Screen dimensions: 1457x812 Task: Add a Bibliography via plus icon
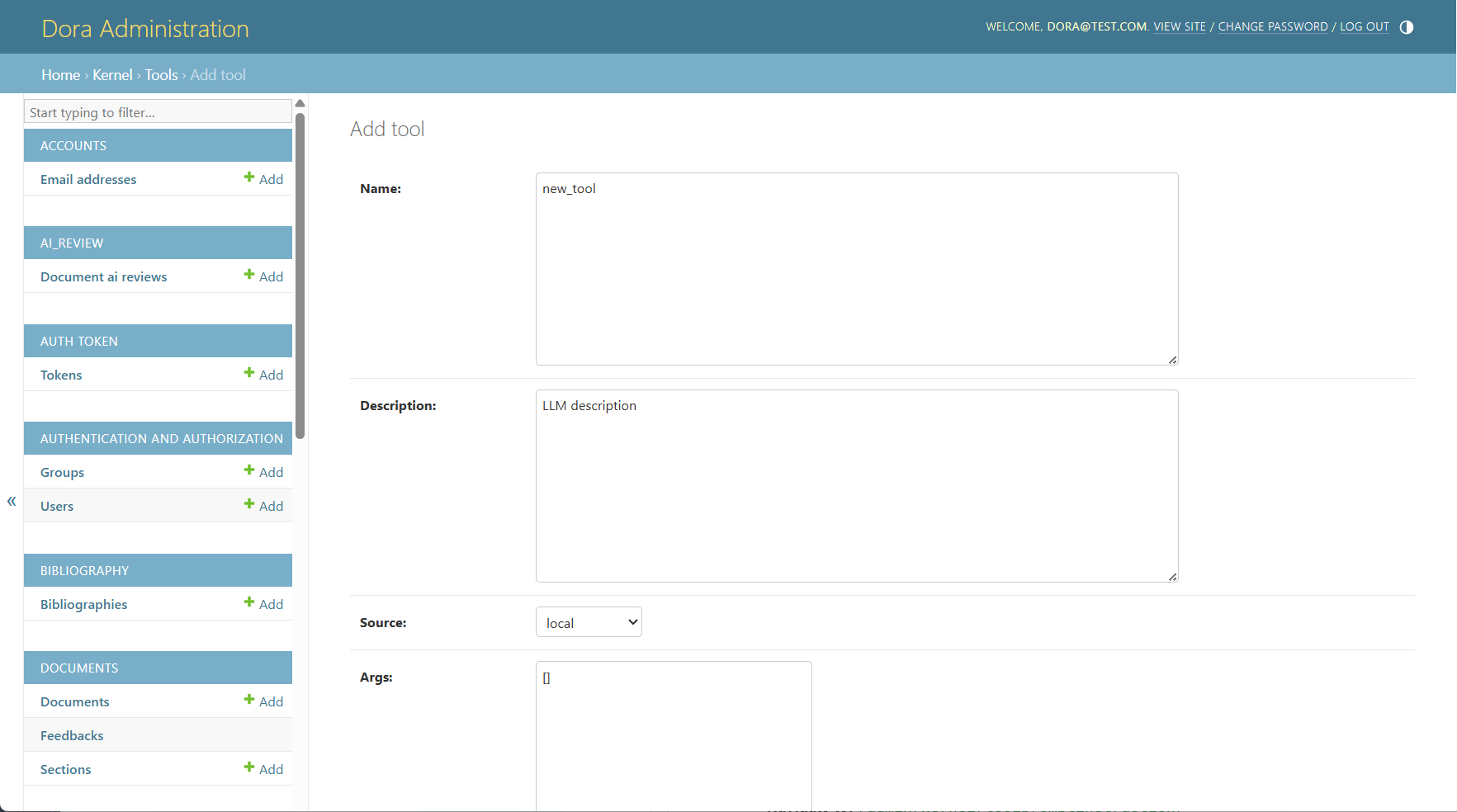point(249,603)
